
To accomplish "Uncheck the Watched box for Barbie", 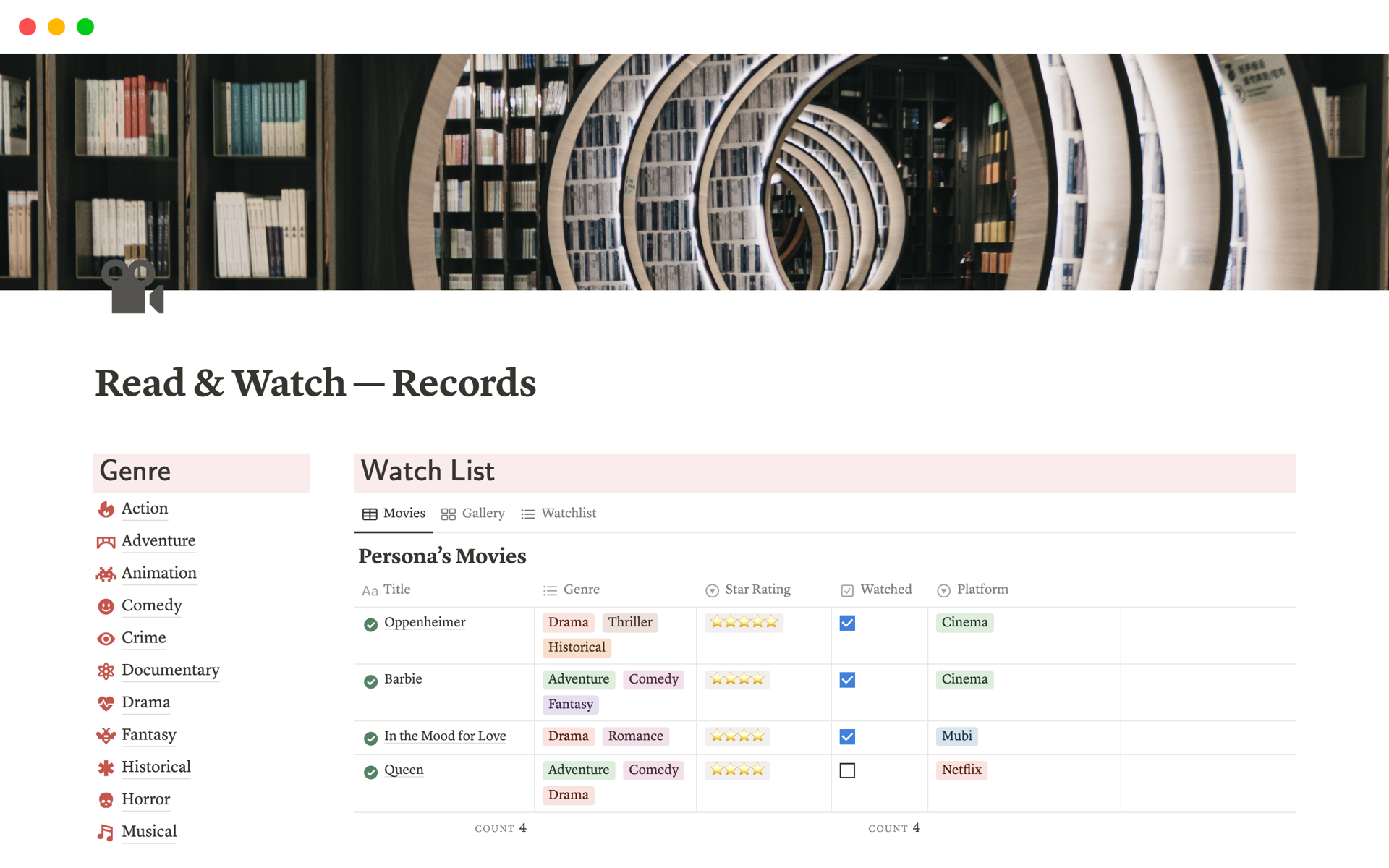I will [x=846, y=680].
